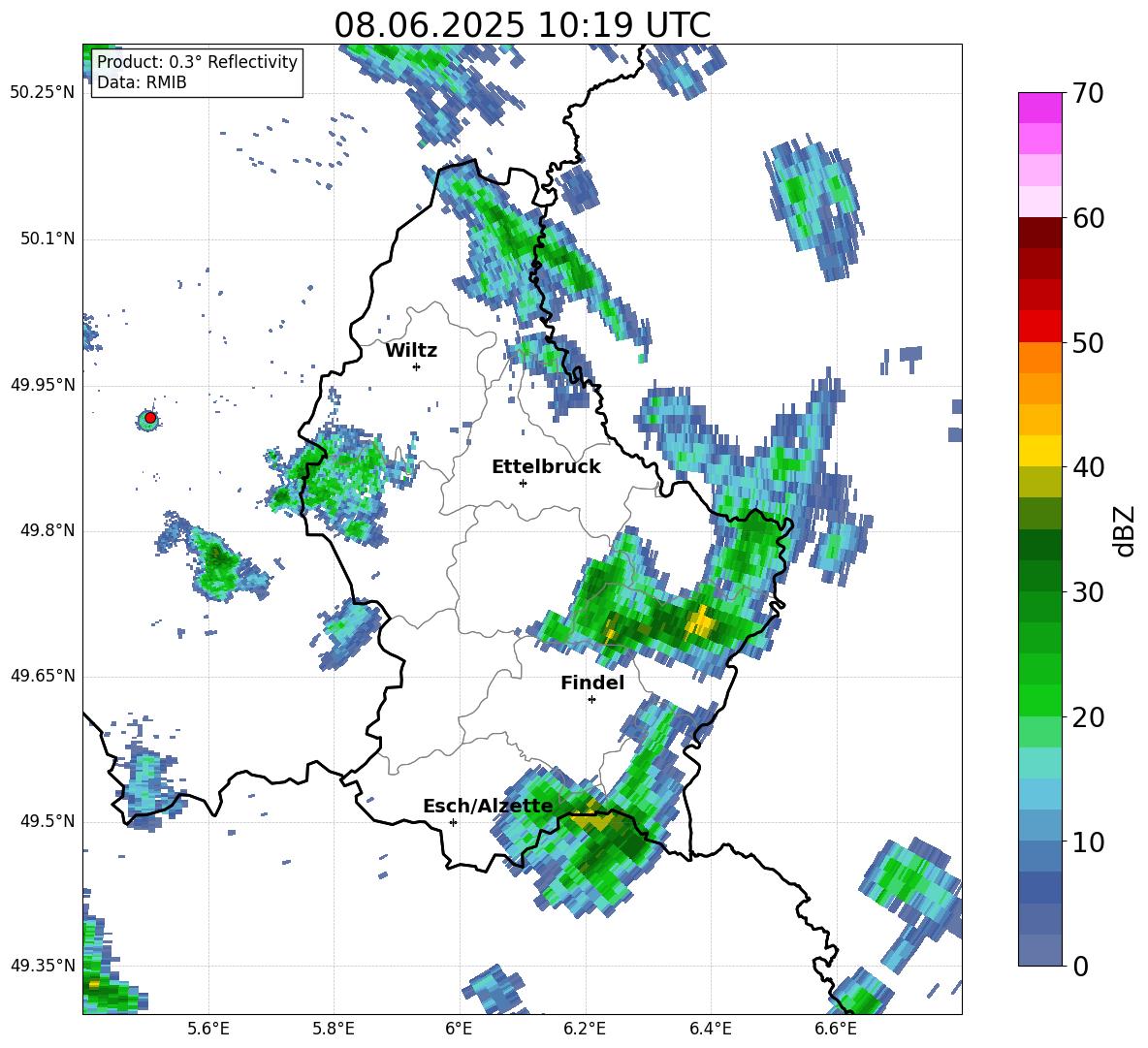Click the yellow high-reflectivity core east of Findel
The width and height of the screenshot is (1148, 1048).
[x=701, y=622]
